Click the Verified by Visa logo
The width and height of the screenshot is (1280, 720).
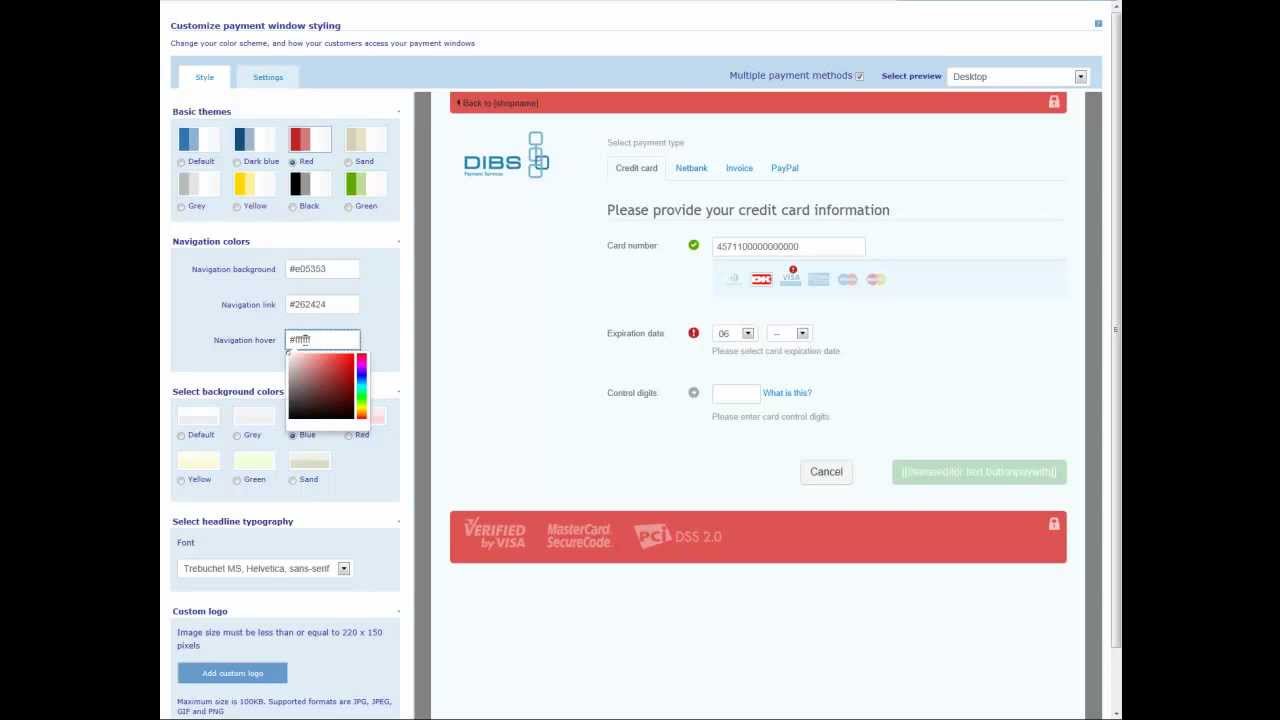494,535
